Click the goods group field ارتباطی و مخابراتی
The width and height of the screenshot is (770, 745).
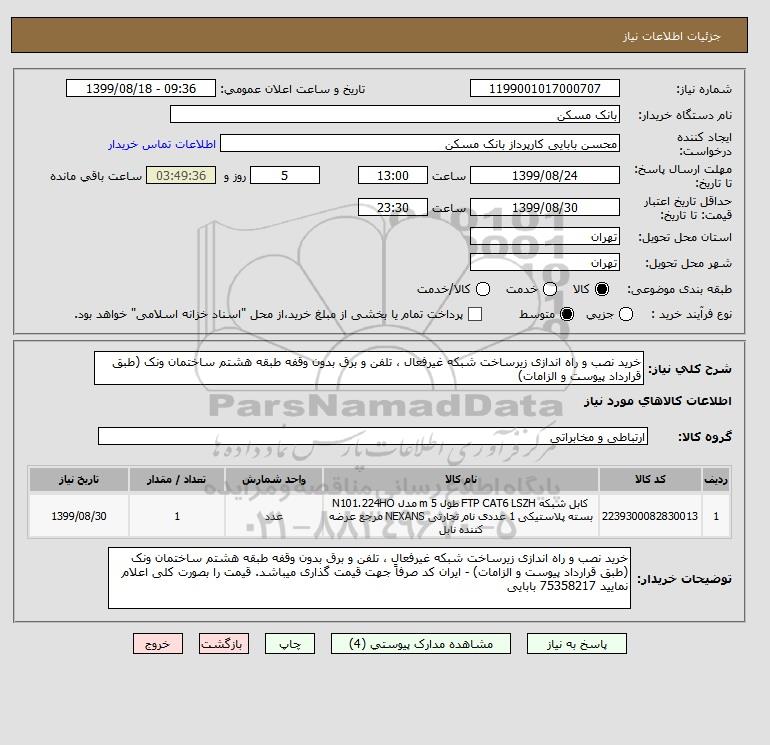[373, 436]
